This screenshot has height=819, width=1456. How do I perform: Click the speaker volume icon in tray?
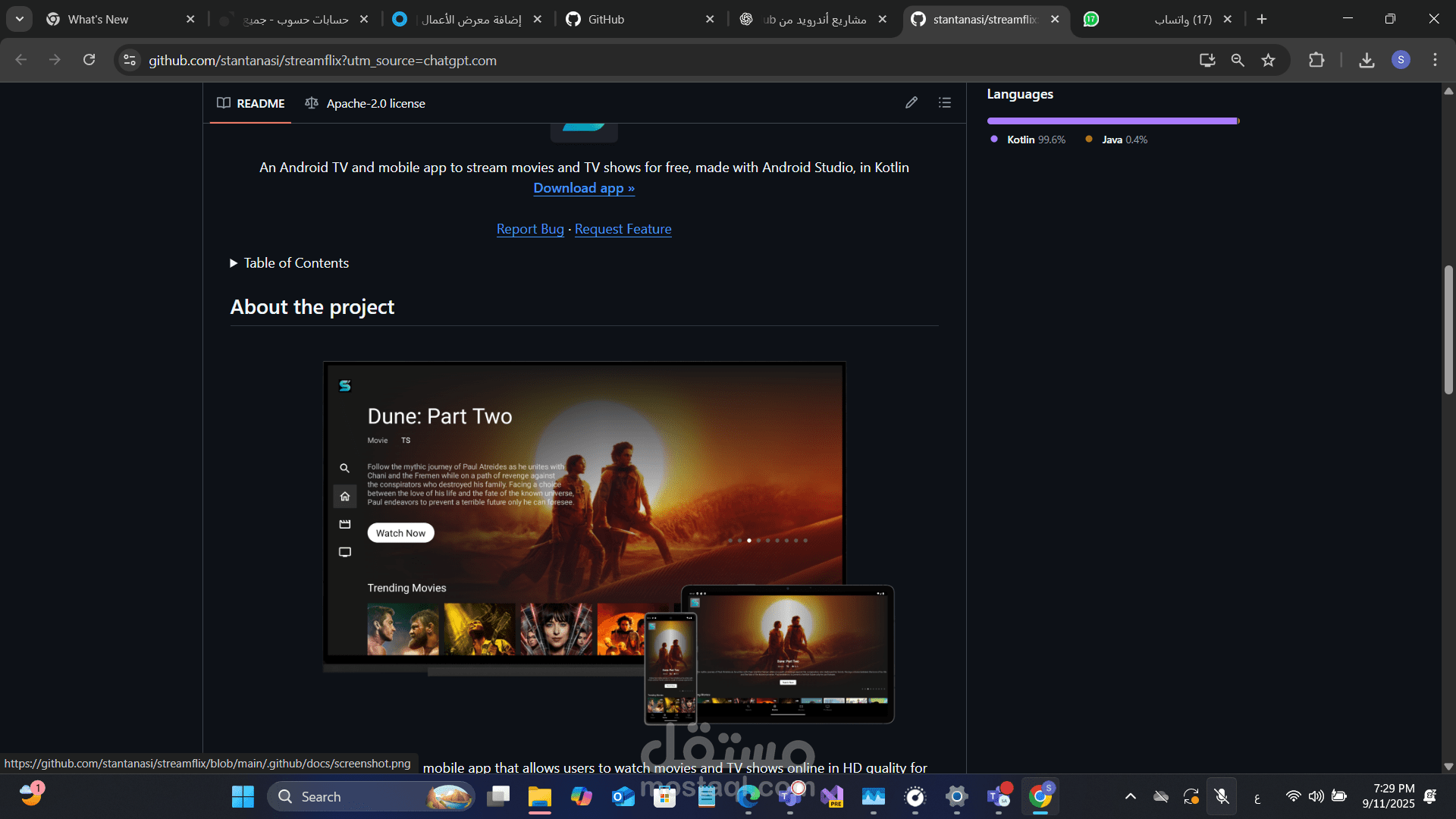(1316, 796)
